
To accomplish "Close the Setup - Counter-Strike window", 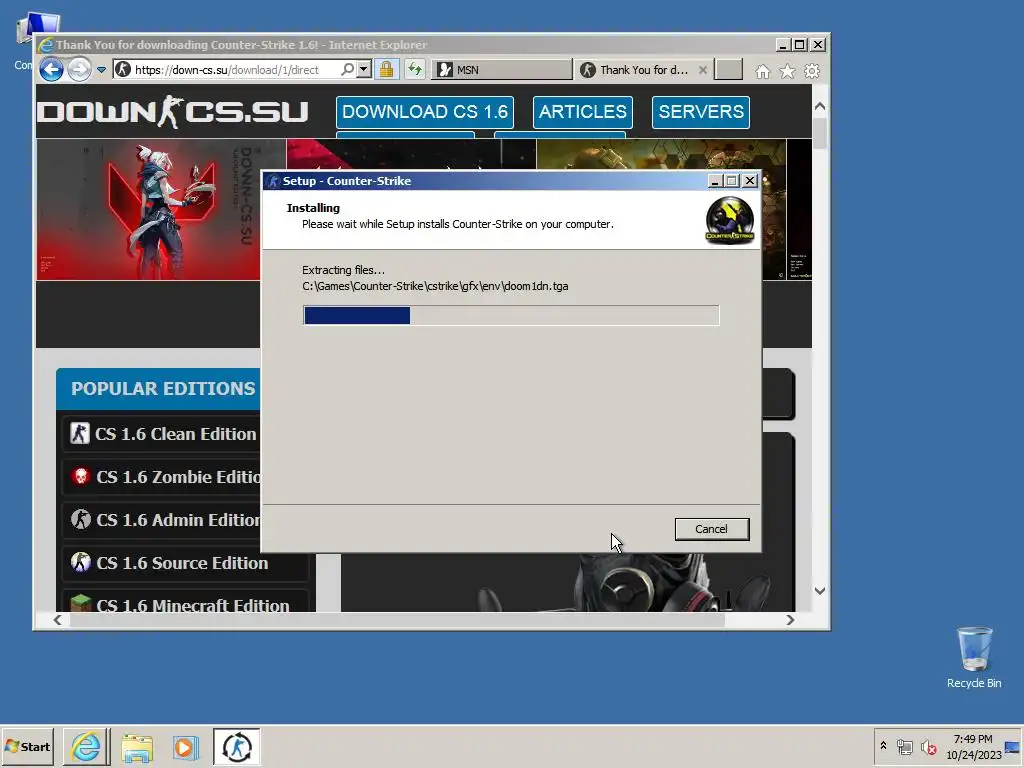I will (750, 181).
